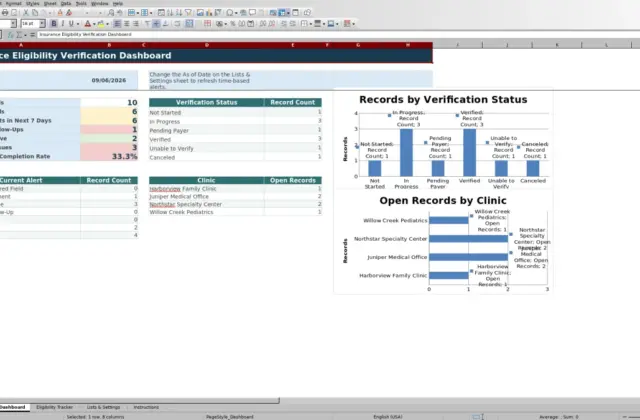Apply the font color swatch
Viewport: 640px width, 420px height.
[87, 24]
